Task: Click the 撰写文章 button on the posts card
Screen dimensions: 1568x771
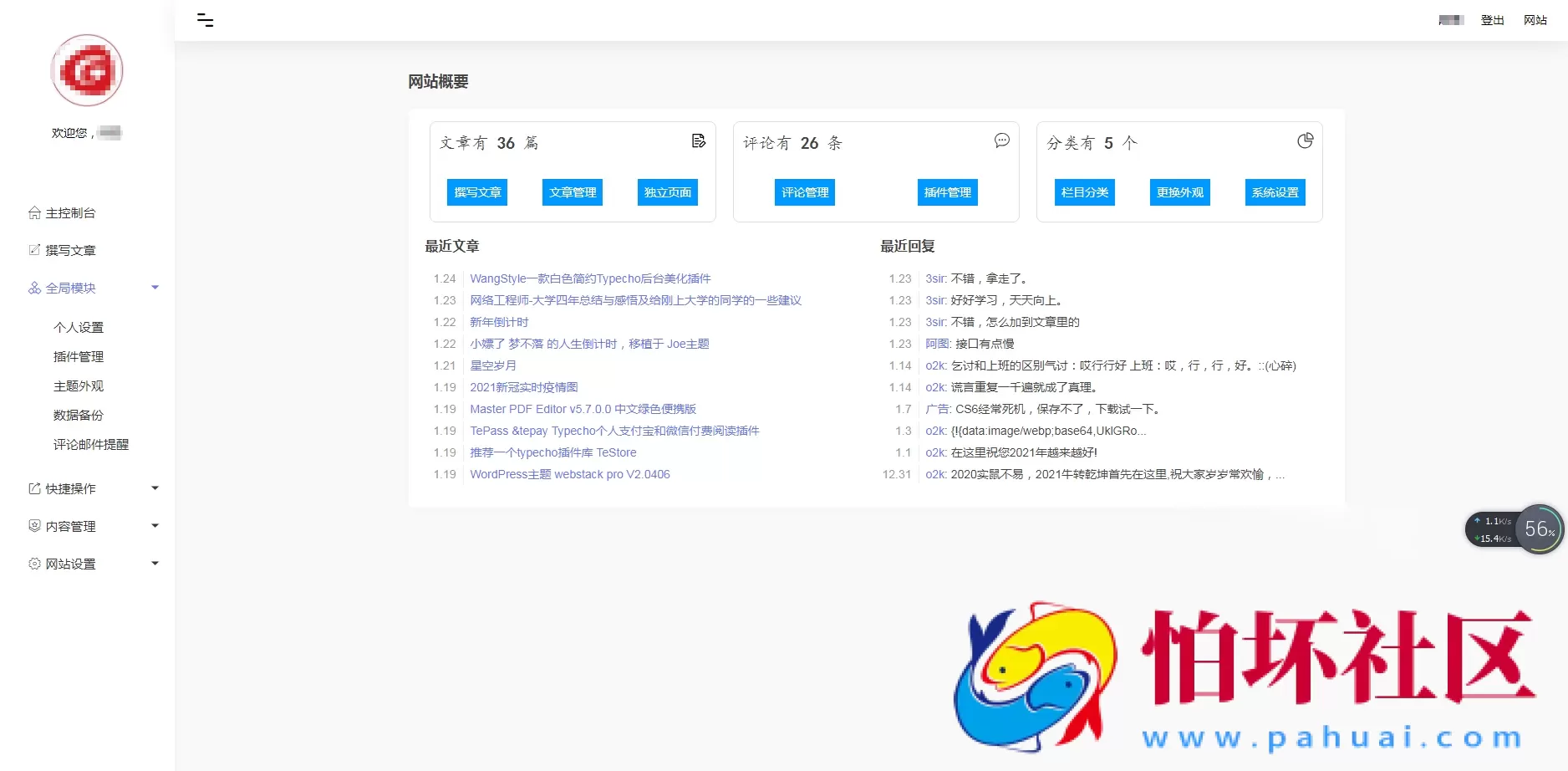Action: point(477,191)
